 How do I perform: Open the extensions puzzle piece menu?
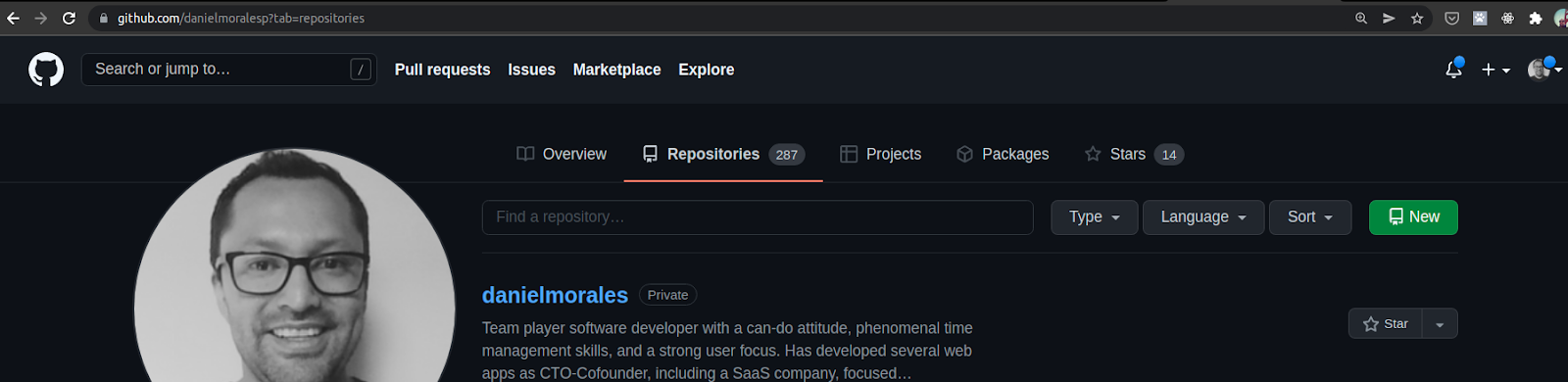coord(1536,18)
